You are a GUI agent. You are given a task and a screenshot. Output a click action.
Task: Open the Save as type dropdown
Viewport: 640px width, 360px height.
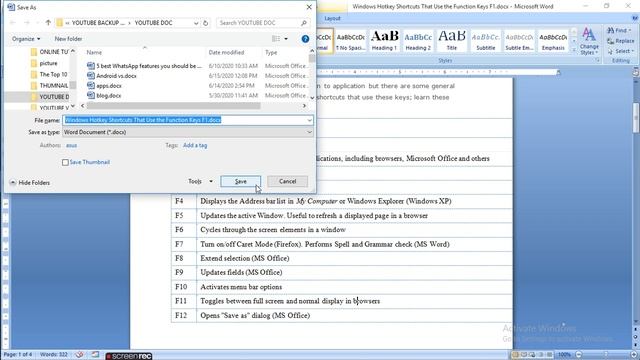309,132
